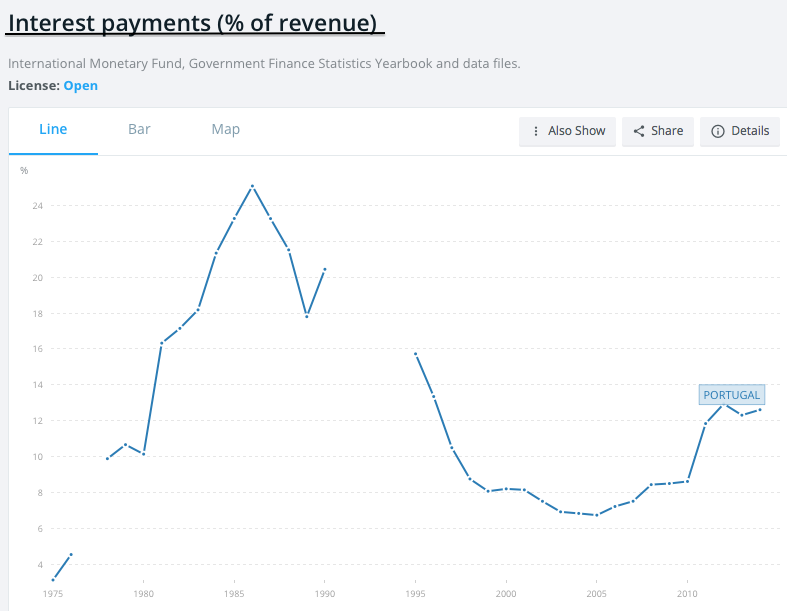Click the x-axis label 2010

(687, 594)
